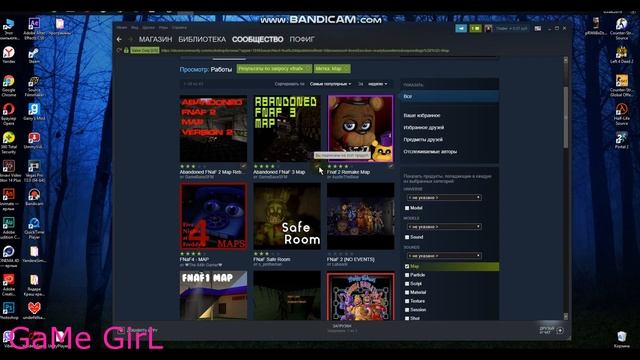Viewport: 640px width, 360px height.
Task: Open the Bandicam desktop shortcut
Action: [x=34, y=197]
